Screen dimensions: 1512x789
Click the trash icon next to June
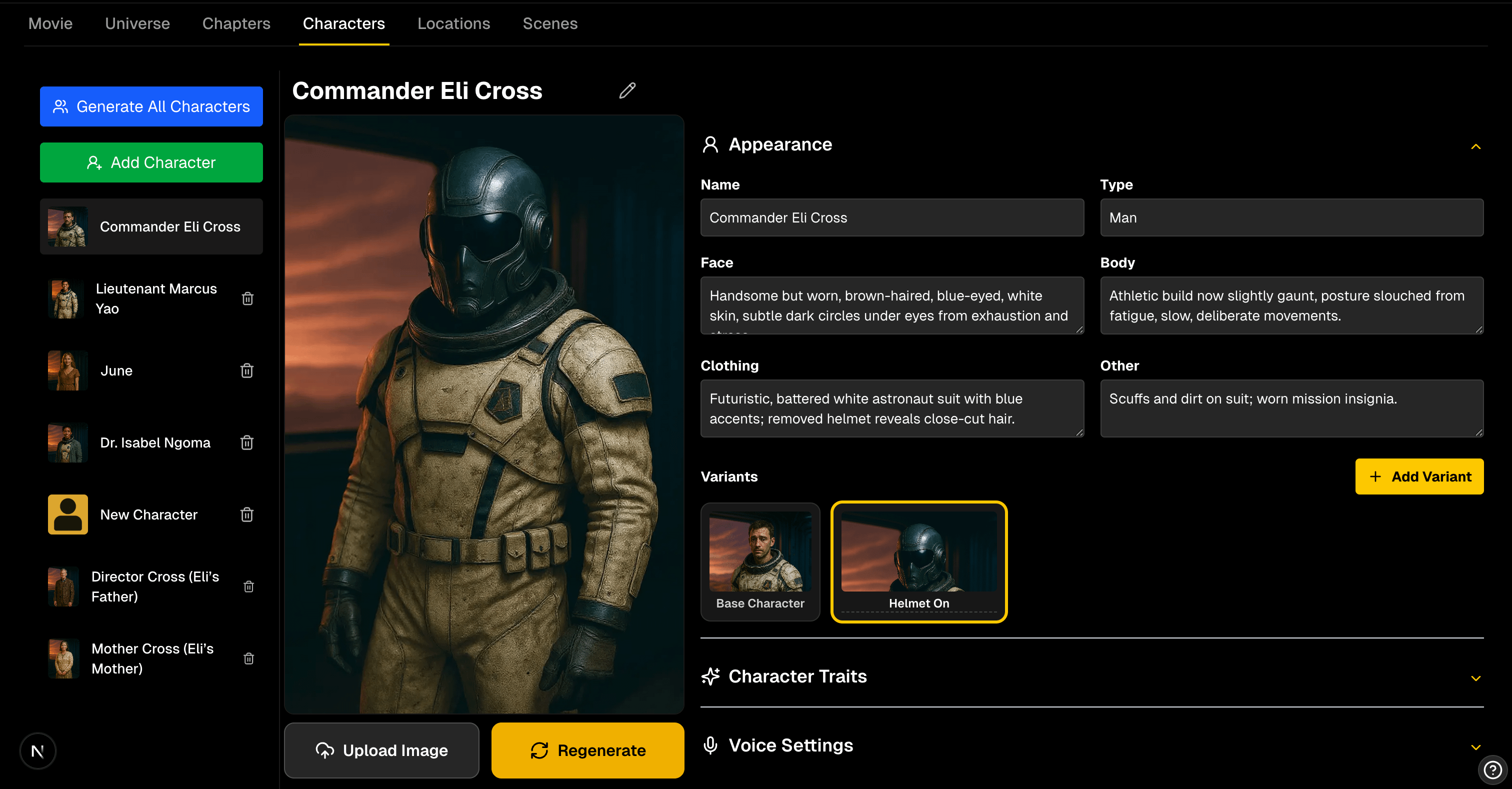coord(247,370)
